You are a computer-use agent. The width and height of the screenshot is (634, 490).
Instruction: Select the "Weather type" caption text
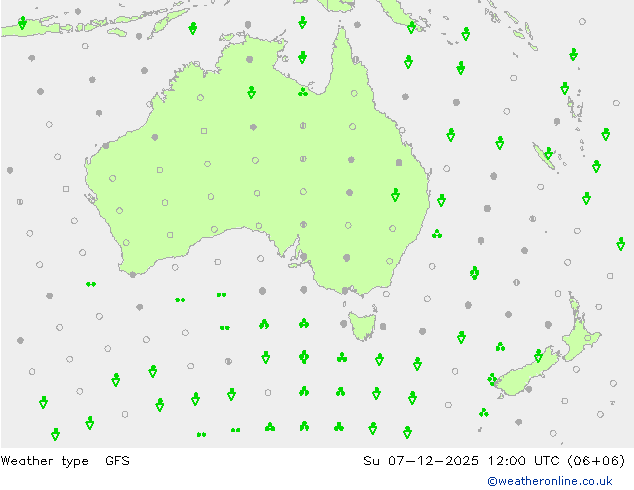pos(44,461)
